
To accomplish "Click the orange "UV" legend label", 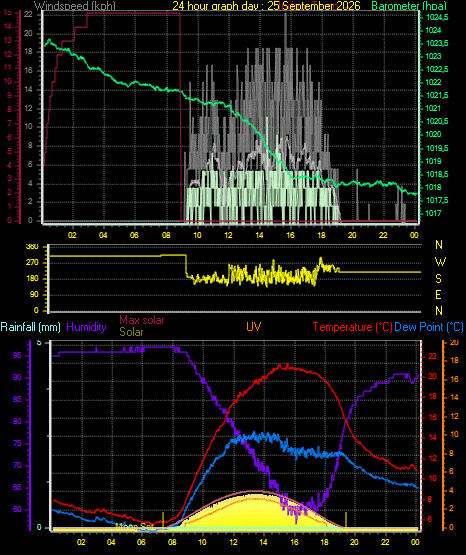I will pos(254,326).
